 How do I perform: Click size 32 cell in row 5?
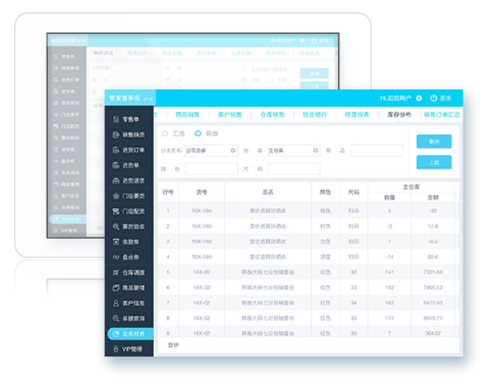354,272
